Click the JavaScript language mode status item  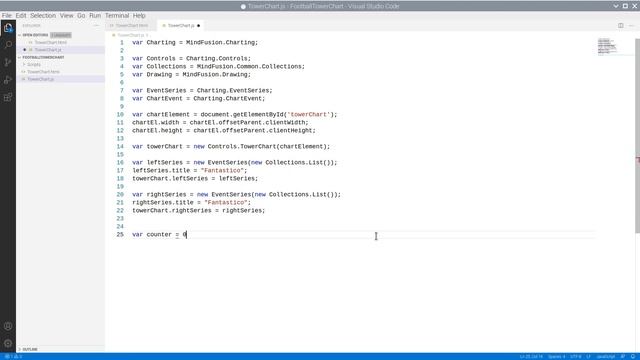click(606, 356)
